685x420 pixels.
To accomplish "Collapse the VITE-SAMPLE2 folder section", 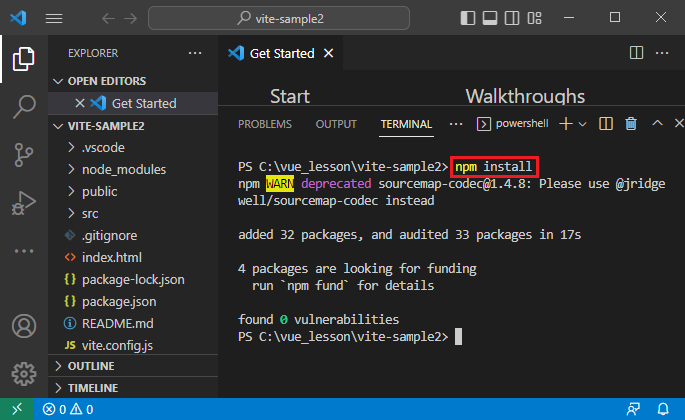I will click(133, 126).
